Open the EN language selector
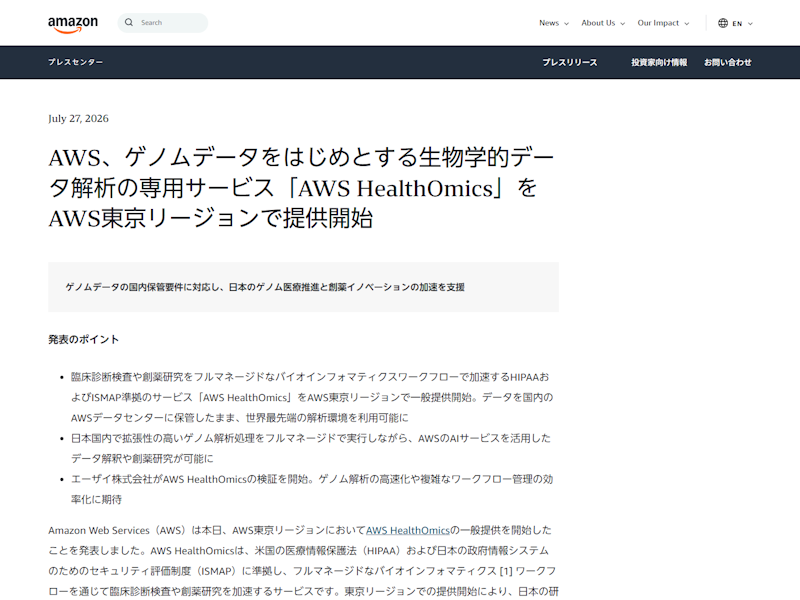This screenshot has width=800, height=600. point(735,23)
